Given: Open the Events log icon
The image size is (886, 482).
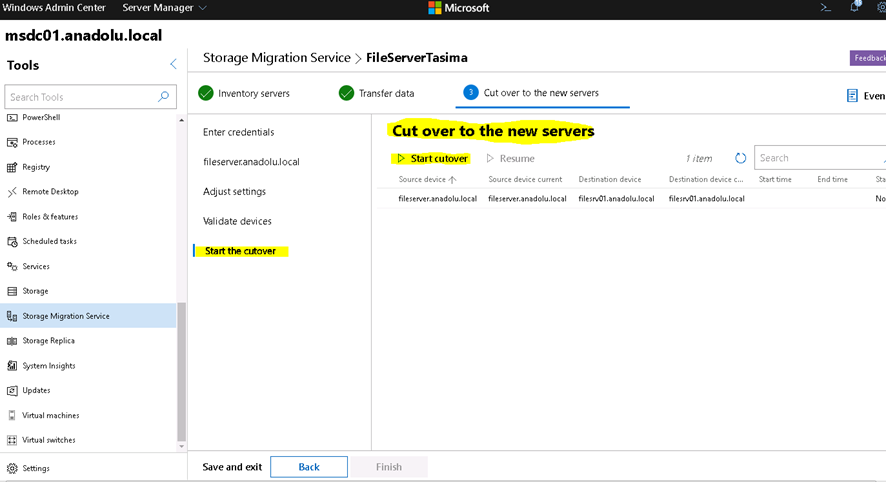Looking at the screenshot, I should pyautogui.click(x=852, y=95).
